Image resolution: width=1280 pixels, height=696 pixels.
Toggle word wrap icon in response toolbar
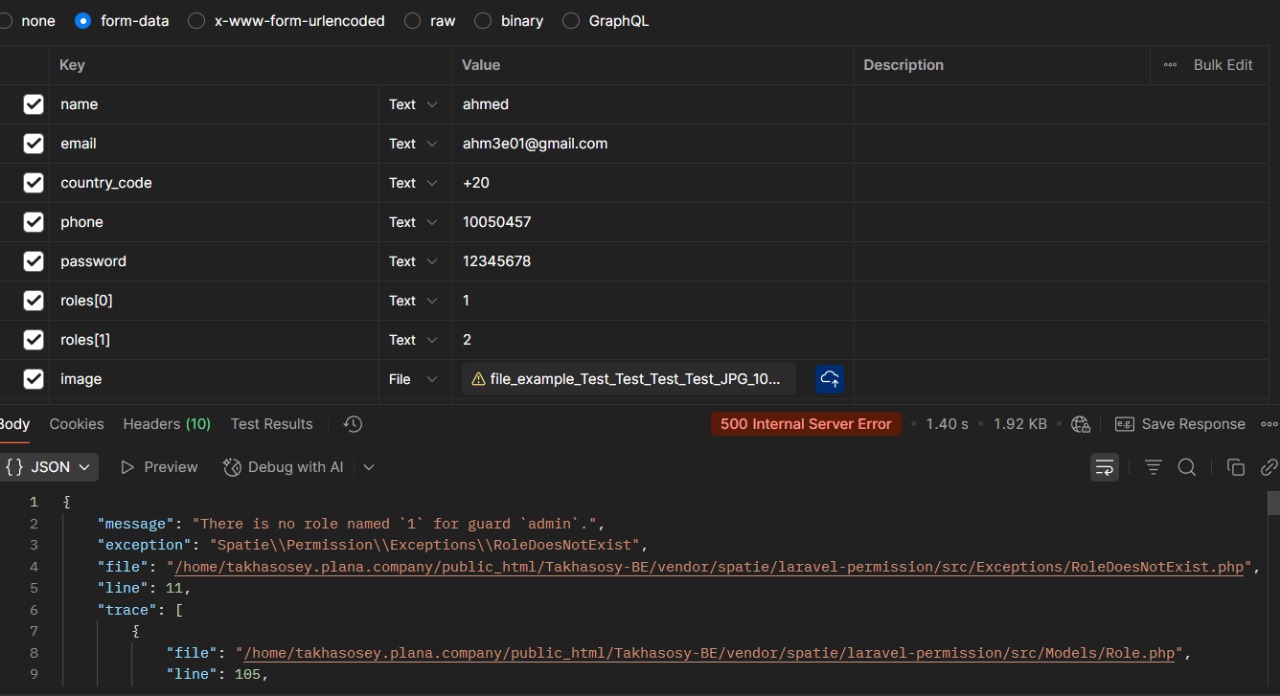point(1104,467)
